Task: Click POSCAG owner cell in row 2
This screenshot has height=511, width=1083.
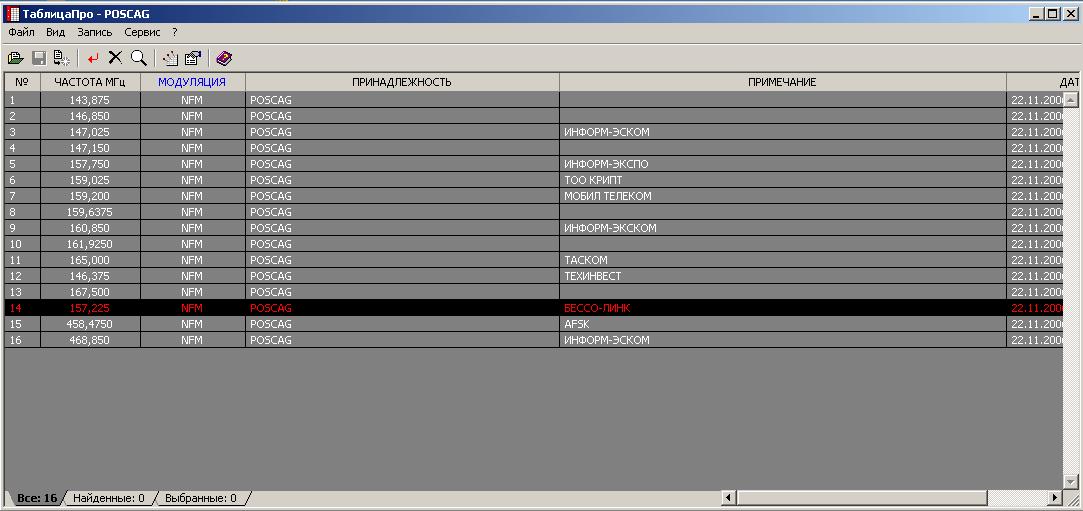Action: [x=402, y=116]
